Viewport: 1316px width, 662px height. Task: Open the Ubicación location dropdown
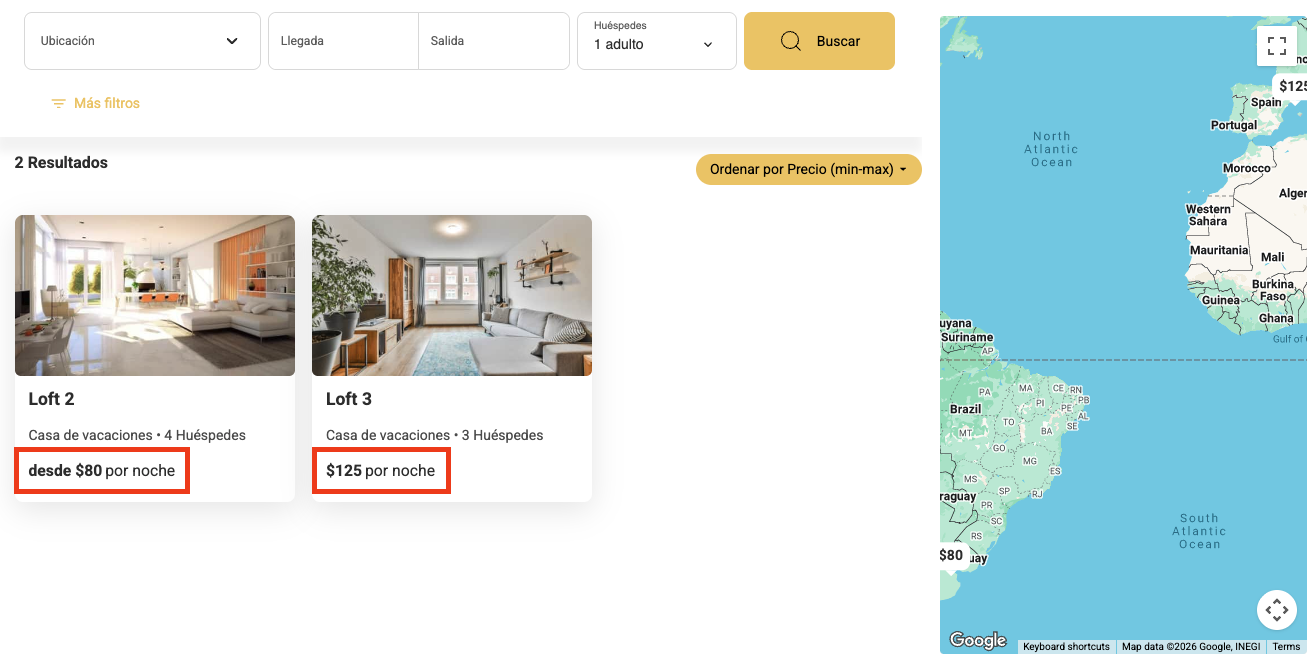(141, 41)
